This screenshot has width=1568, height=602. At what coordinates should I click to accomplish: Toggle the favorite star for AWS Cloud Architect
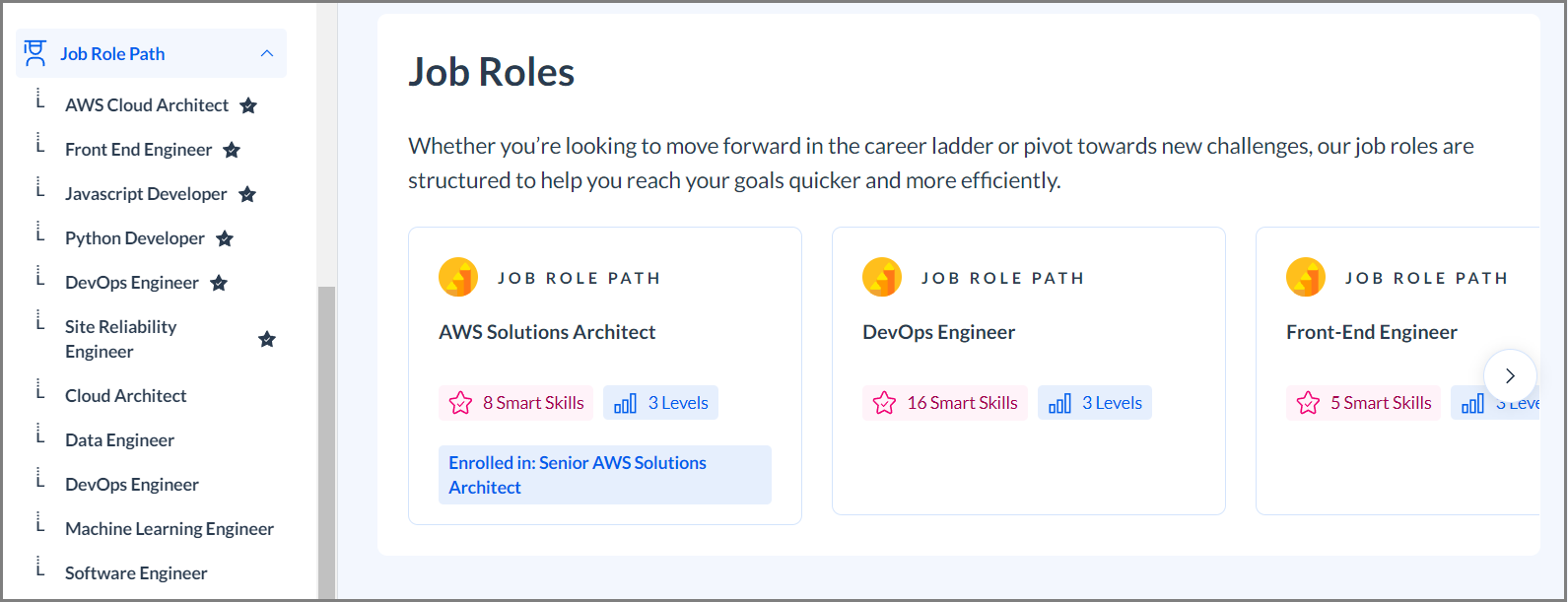click(x=247, y=104)
